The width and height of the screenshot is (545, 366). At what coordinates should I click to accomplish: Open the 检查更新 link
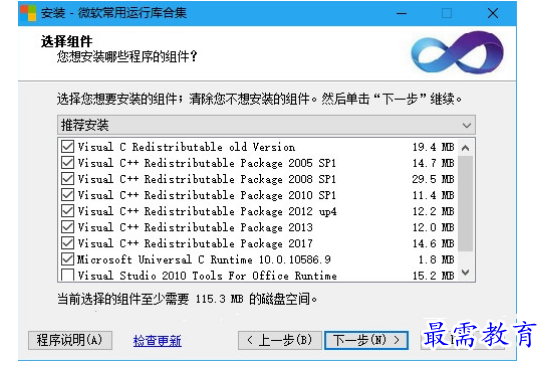pyautogui.click(x=157, y=341)
